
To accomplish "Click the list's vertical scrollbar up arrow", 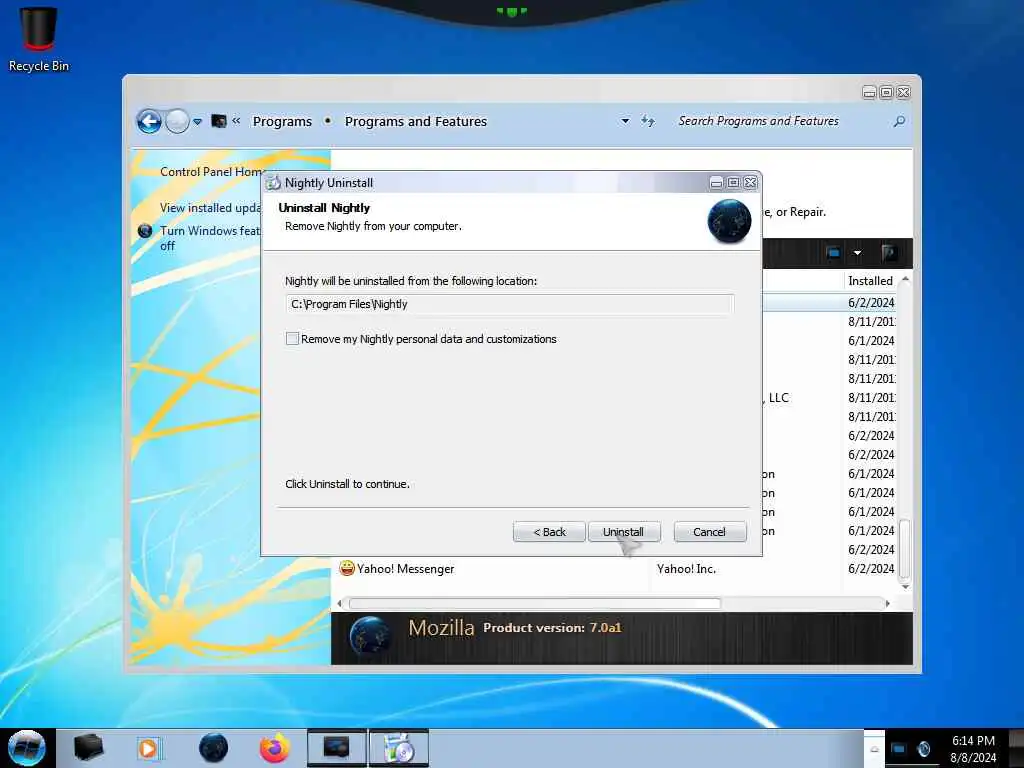I will click(905, 279).
